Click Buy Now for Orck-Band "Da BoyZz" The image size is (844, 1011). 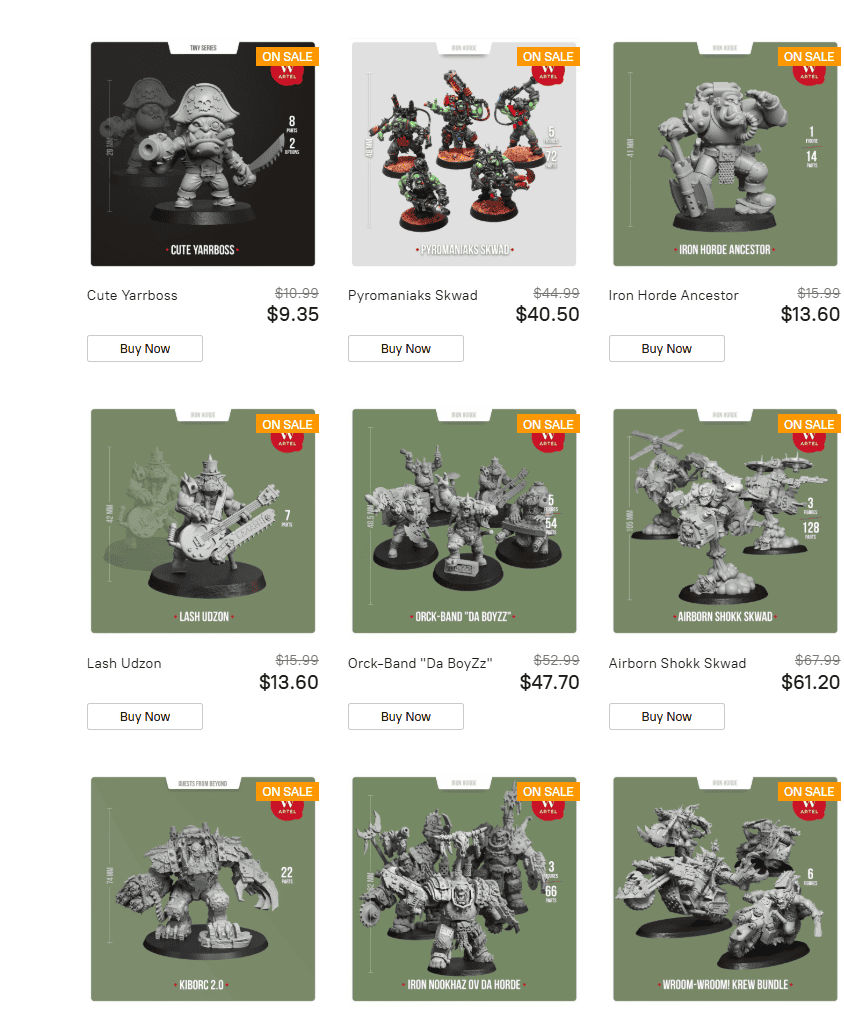pyautogui.click(x=406, y=716)
